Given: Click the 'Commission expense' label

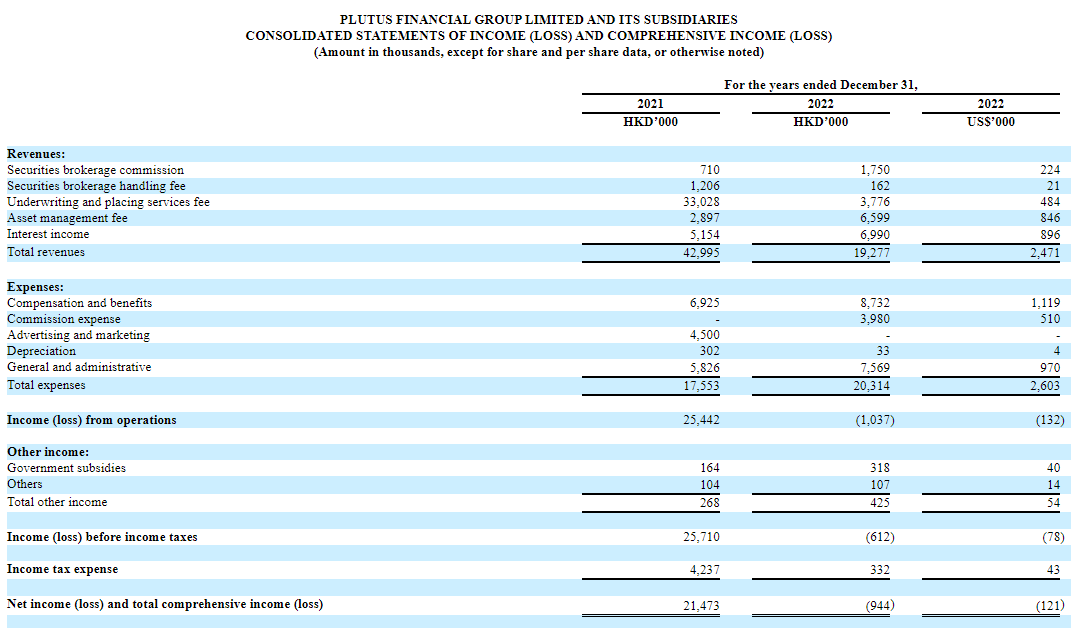Looking at the screenshot, I should pyautogui.click(x=64, y=319).
